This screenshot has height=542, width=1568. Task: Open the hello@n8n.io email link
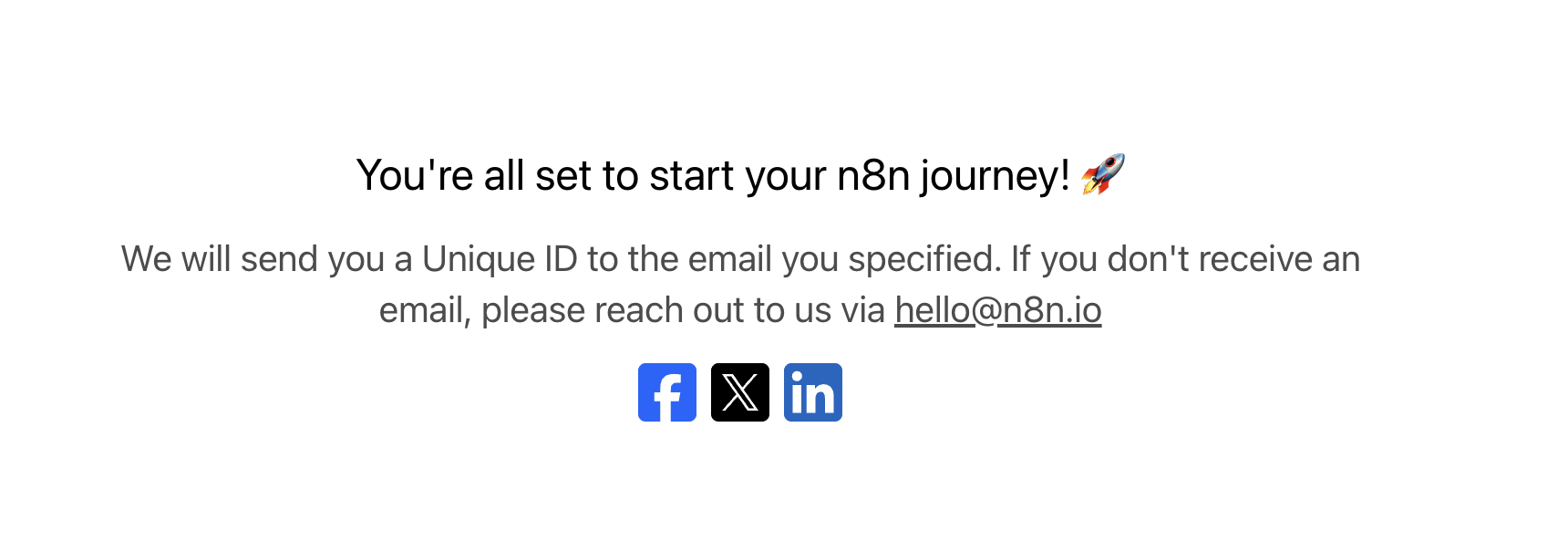997,310
